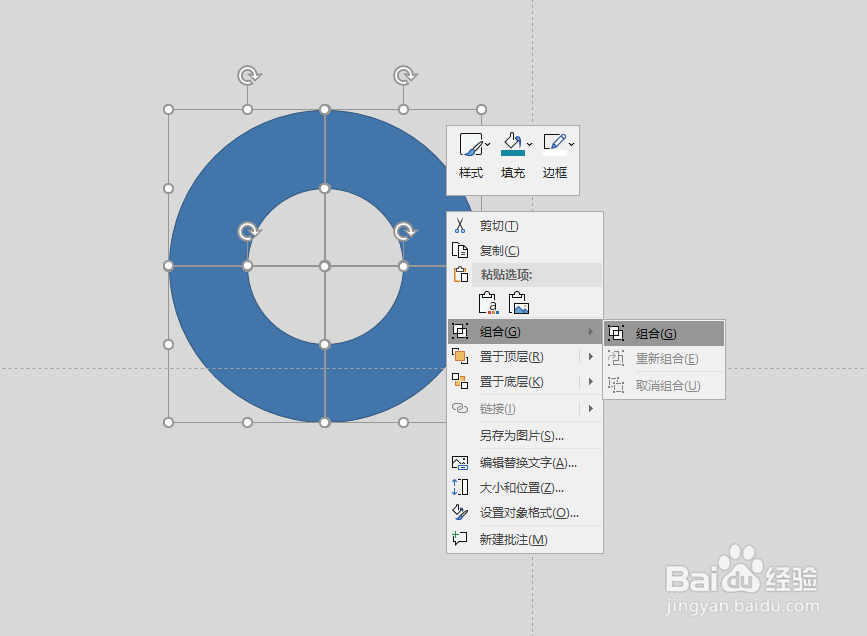Click the 复制 copy icon
Image resolution: width=867 pixels, height=636 pixels.
[x=462, y=250]
